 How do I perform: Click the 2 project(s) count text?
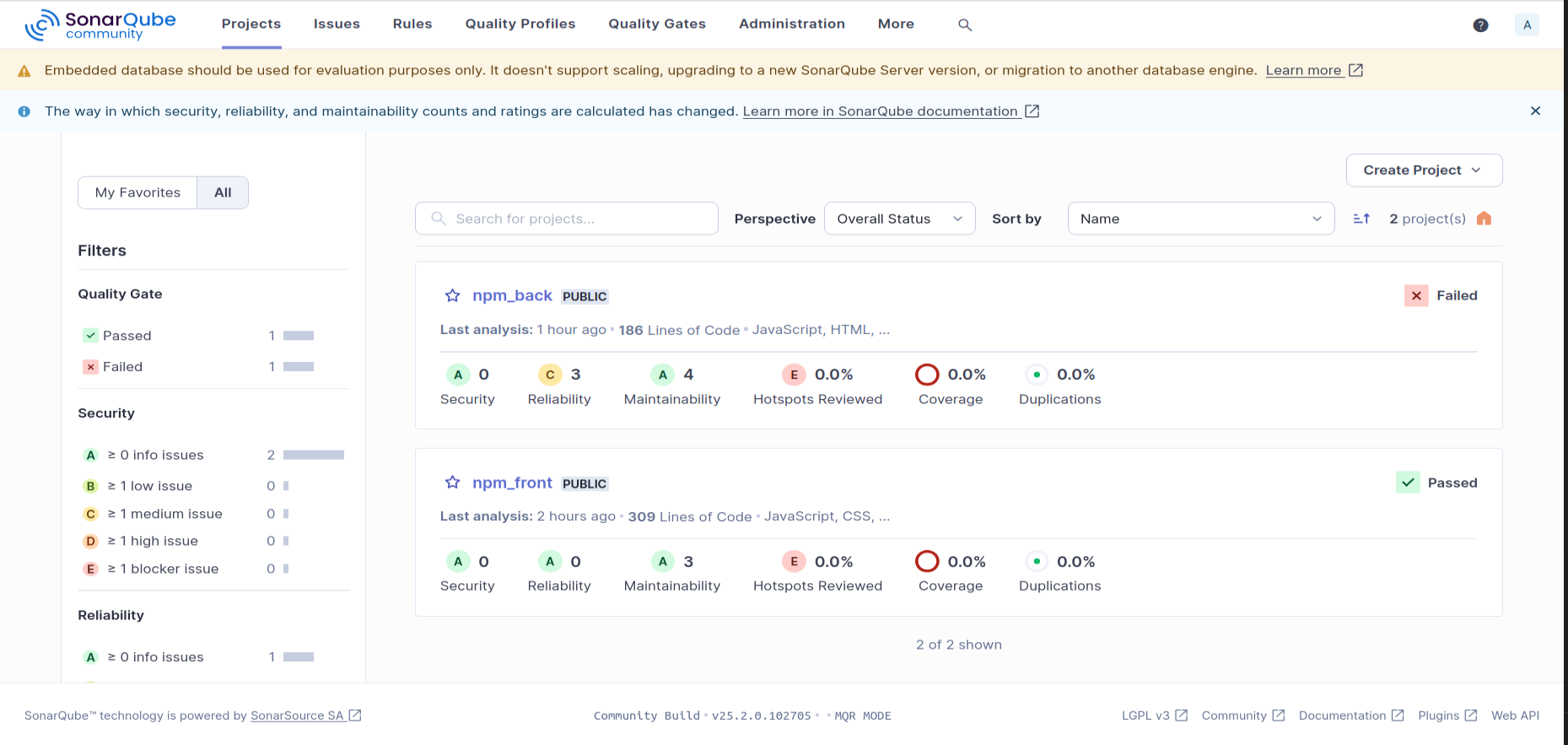click(1427, 219)
